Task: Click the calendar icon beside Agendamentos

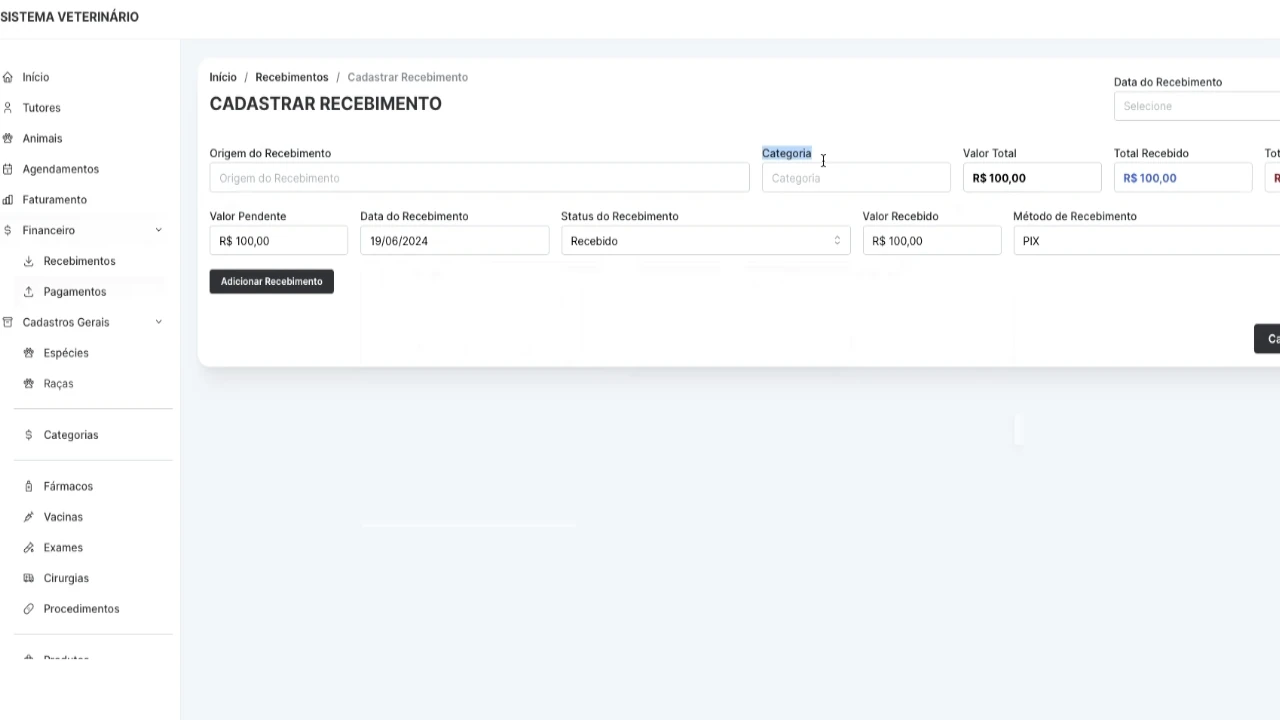Action: click(8, 169)
